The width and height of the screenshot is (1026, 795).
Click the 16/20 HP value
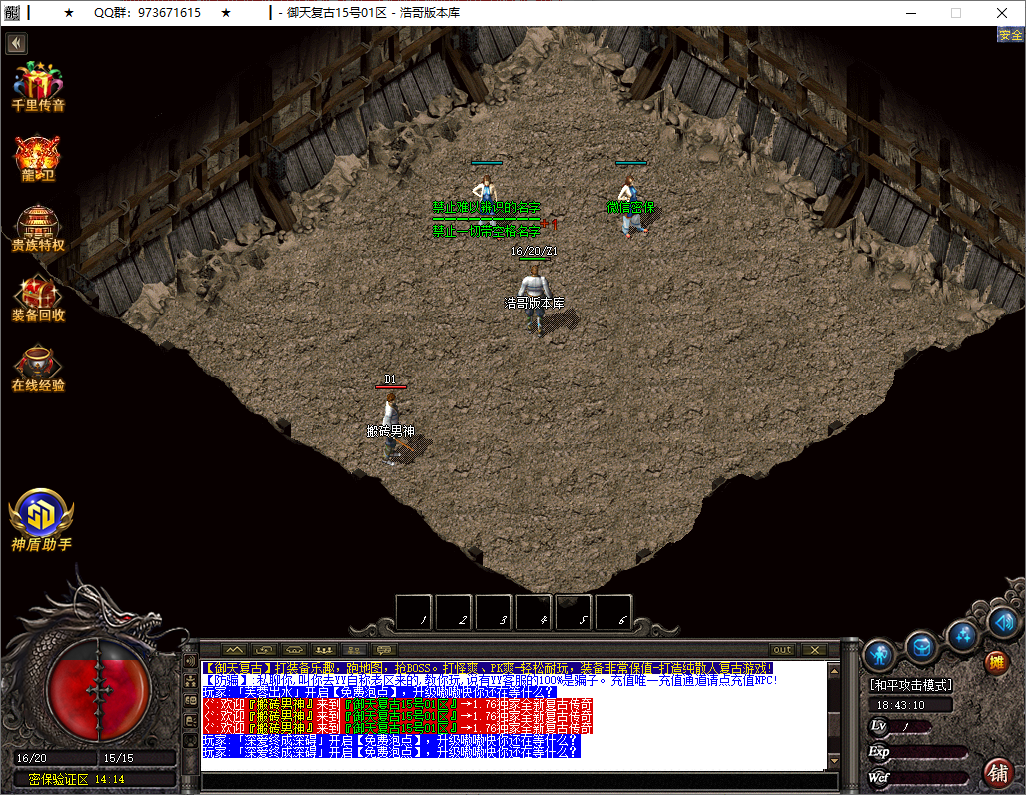32,758
